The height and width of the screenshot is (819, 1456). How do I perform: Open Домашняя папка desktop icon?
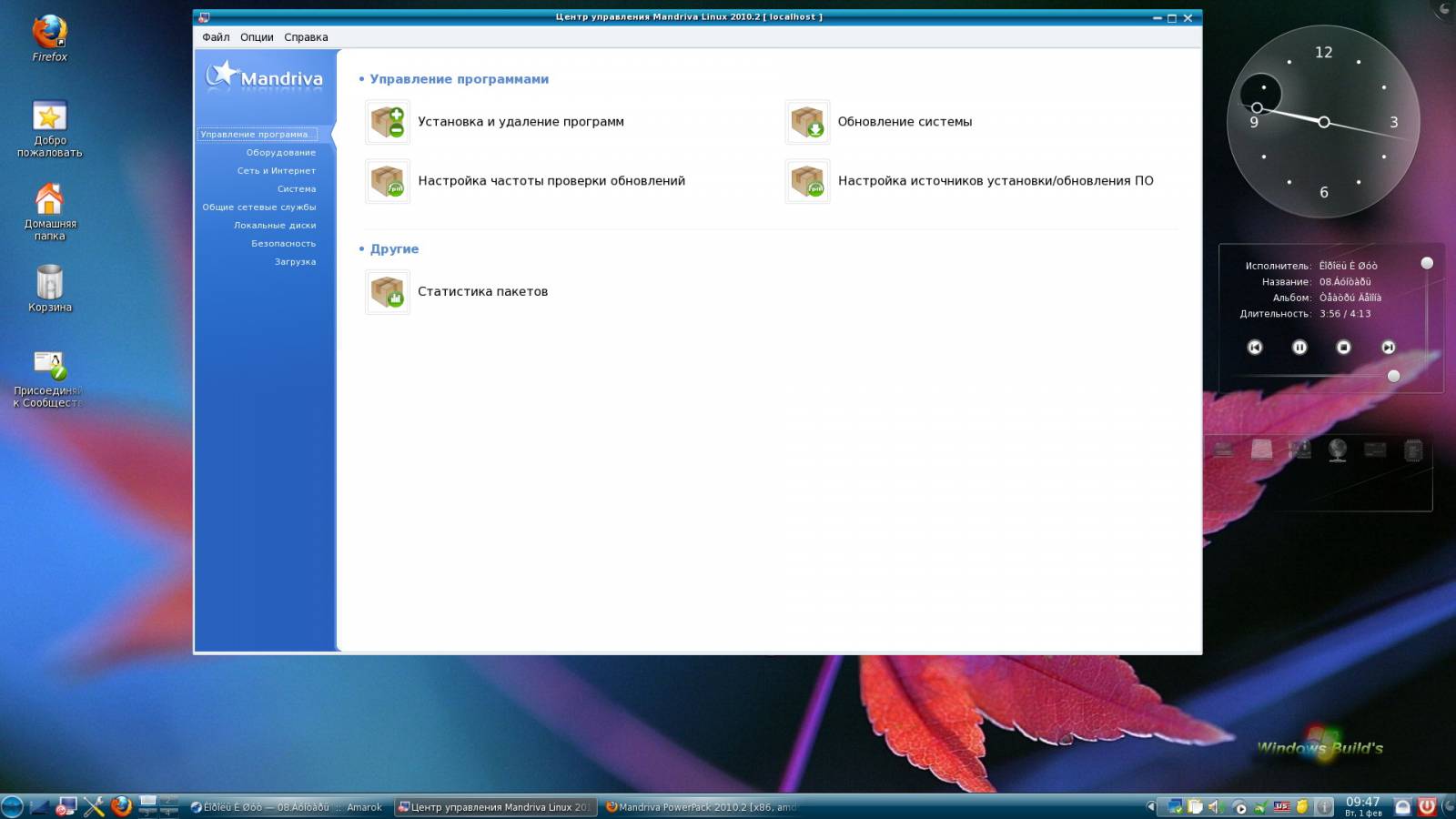[x=49, y=212]
